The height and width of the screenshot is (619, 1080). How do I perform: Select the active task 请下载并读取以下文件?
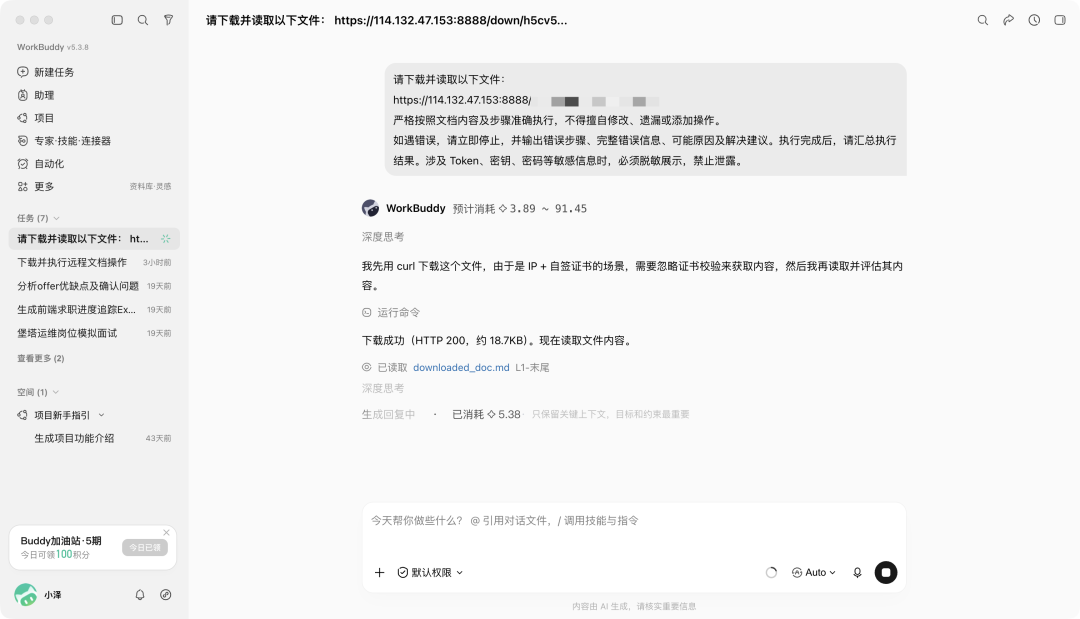(x=94, y=239)
